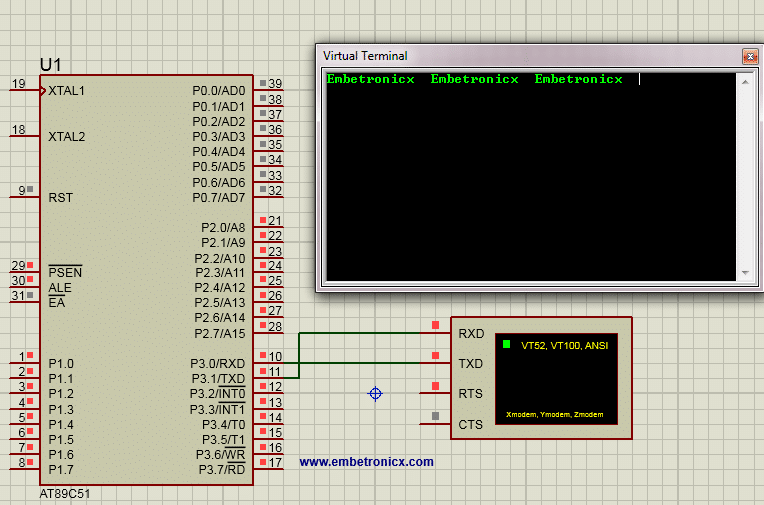Click the grey state square at pin 32
The width and height of the screenshot is (764, 505).
coord(263,189)
